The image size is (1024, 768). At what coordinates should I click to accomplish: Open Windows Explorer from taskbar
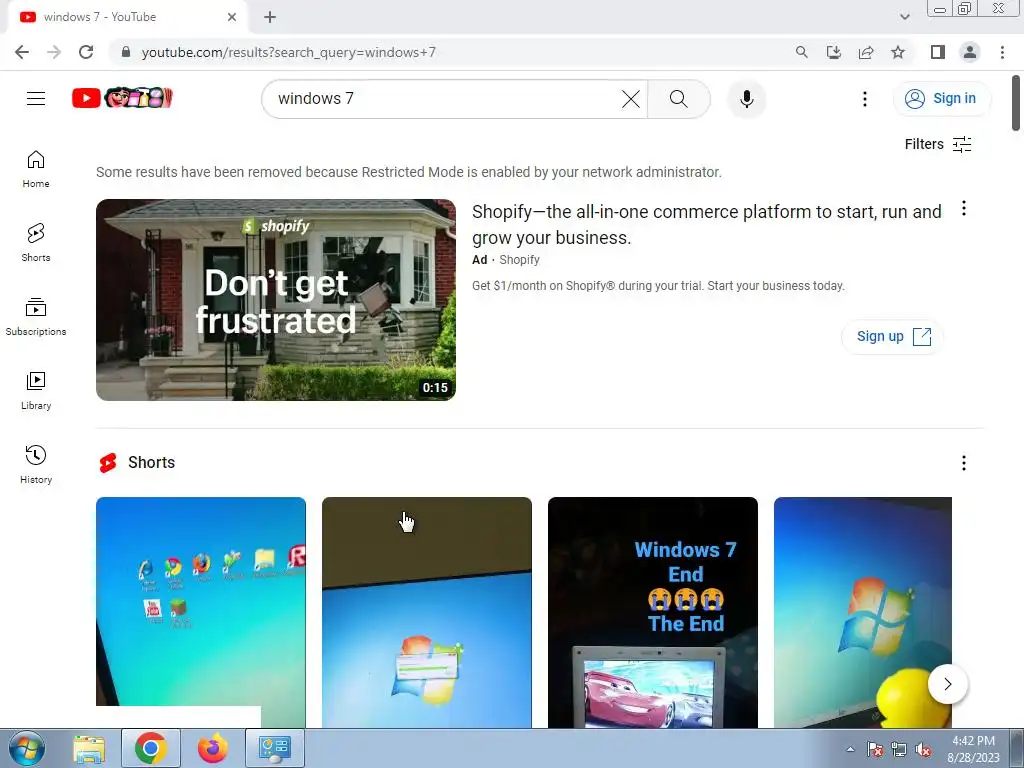[89, 748]
